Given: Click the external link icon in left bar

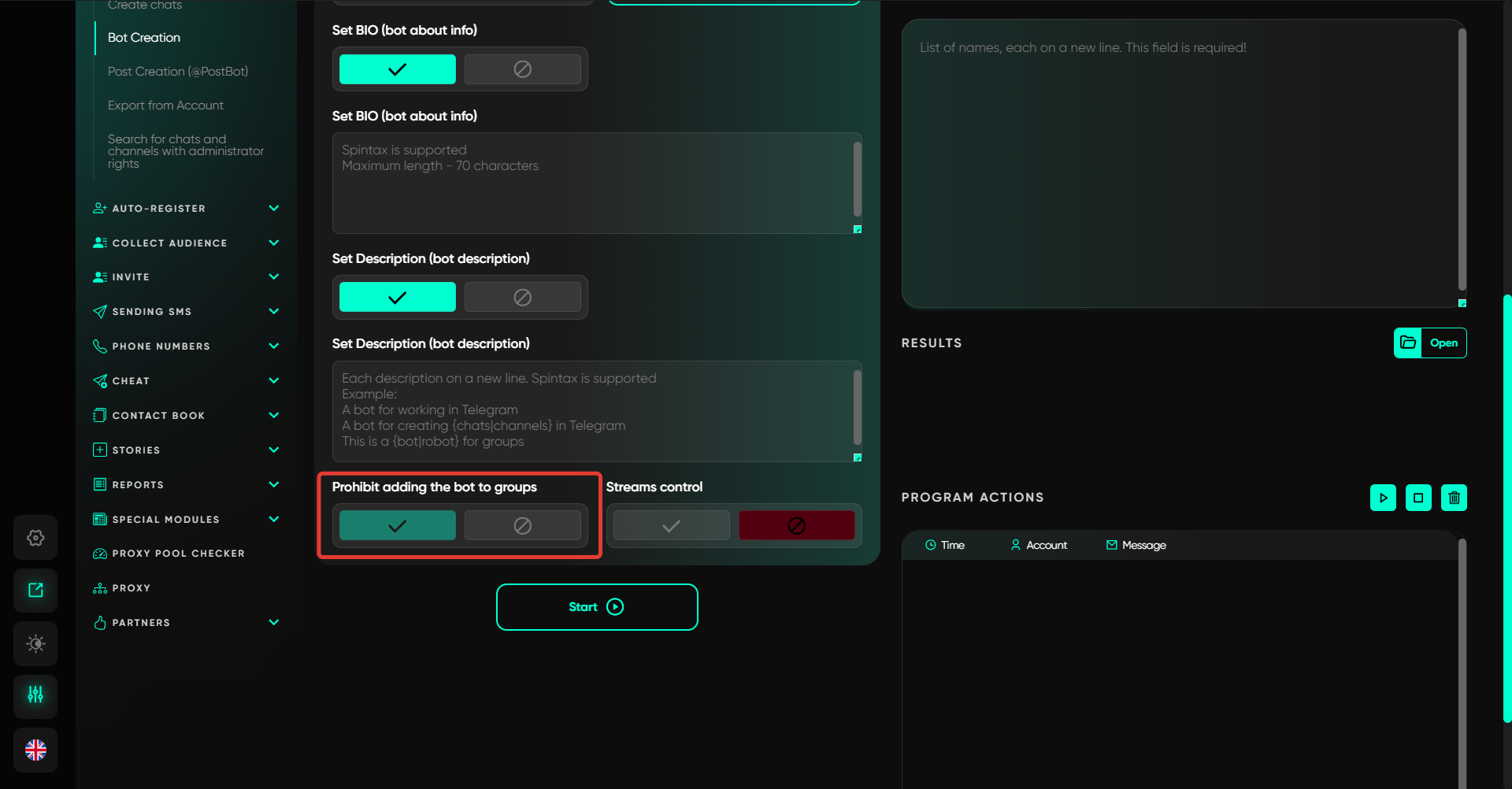Looking at the screenshot, I should pos(35,591).
